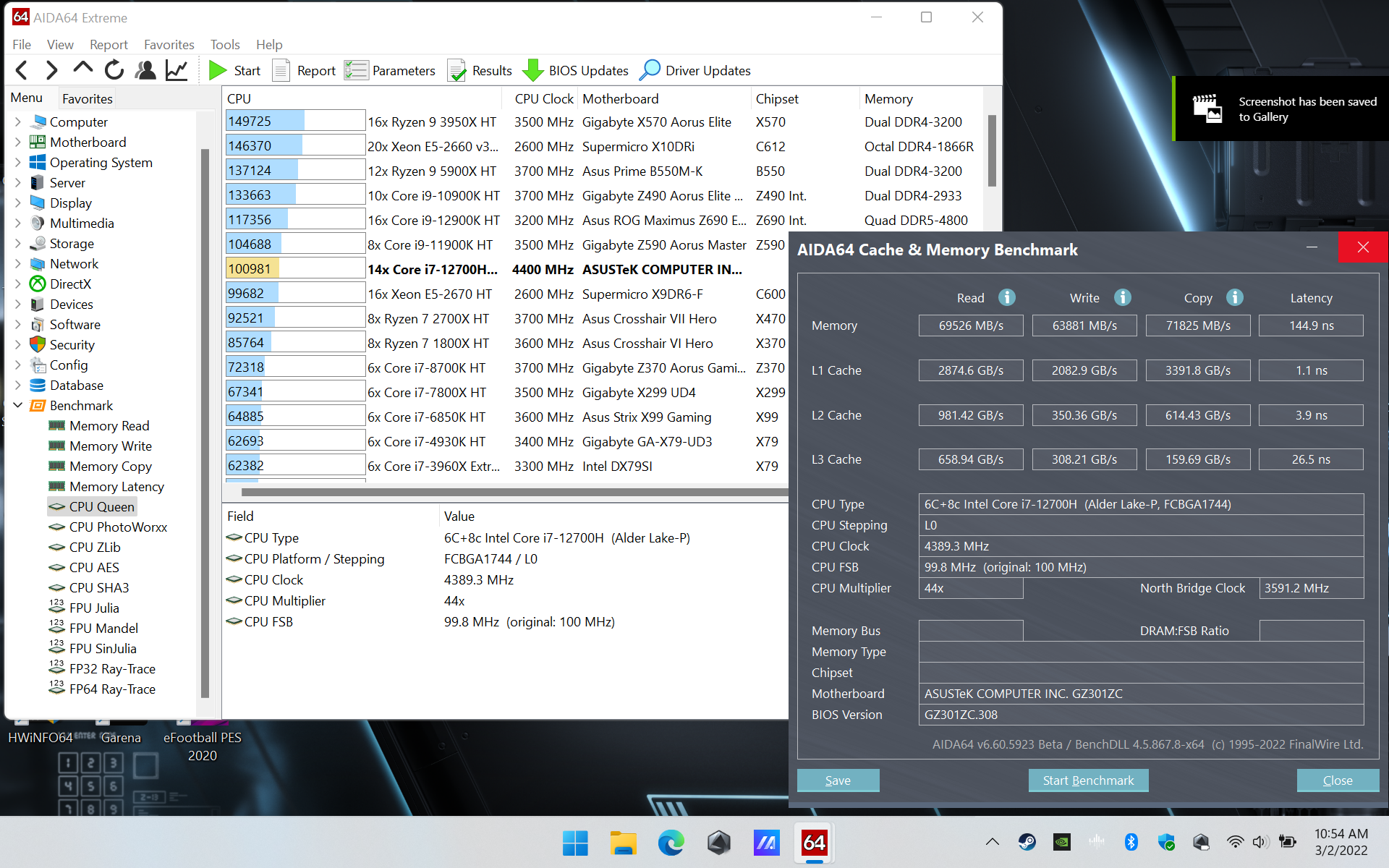This screenshot has width=1389, height=868.
Task: Expand the Motherboard tree node
Action: (x=18, y=142)
